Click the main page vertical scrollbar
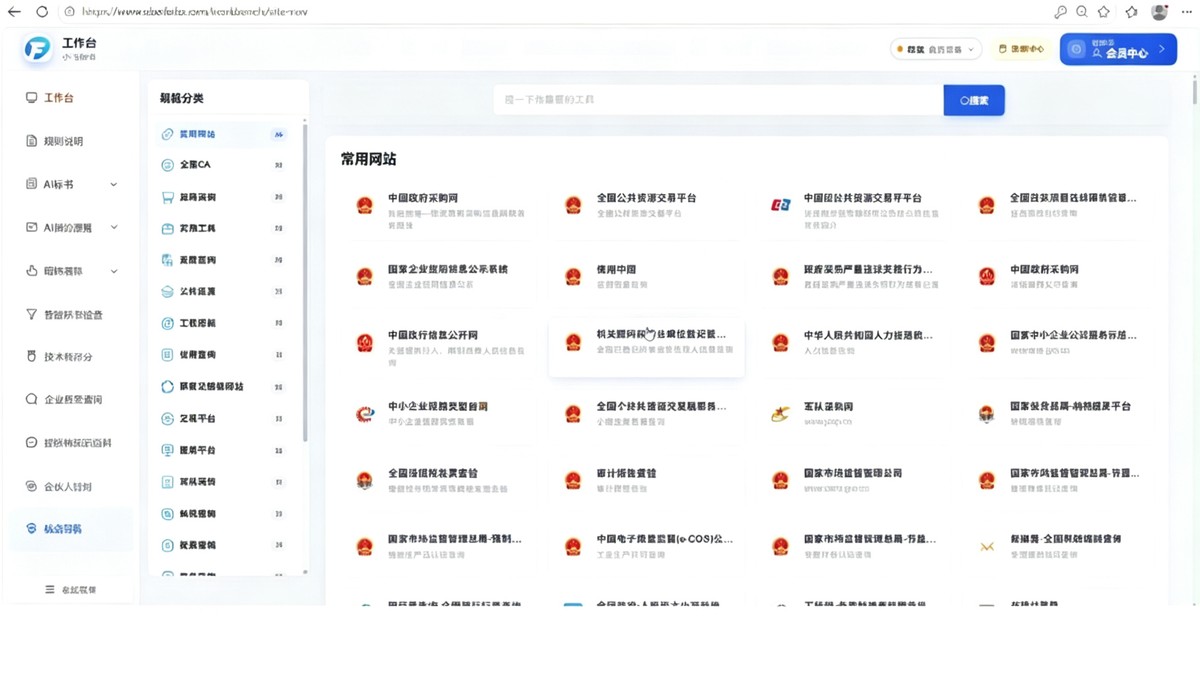The height and width of the screenshot is (675, 1200). 1195,91
